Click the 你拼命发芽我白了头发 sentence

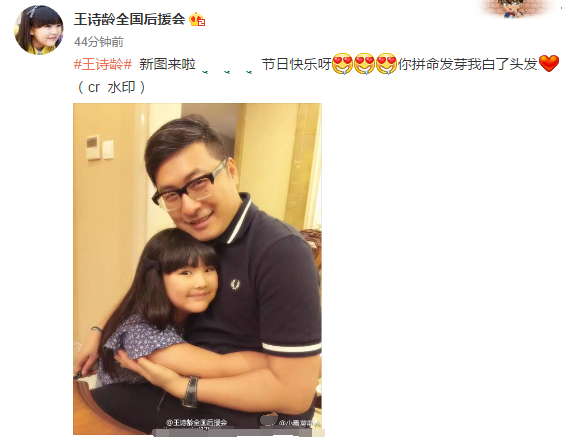[468, 64]
